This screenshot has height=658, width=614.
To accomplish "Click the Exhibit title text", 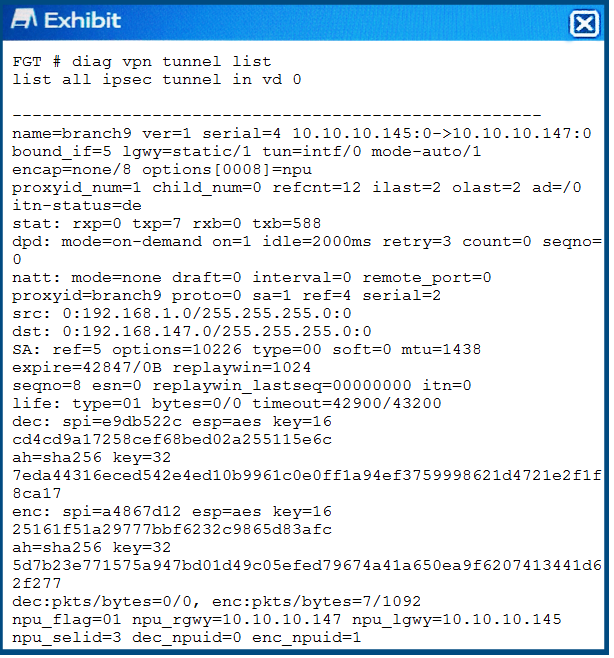I will click(83, 20).
